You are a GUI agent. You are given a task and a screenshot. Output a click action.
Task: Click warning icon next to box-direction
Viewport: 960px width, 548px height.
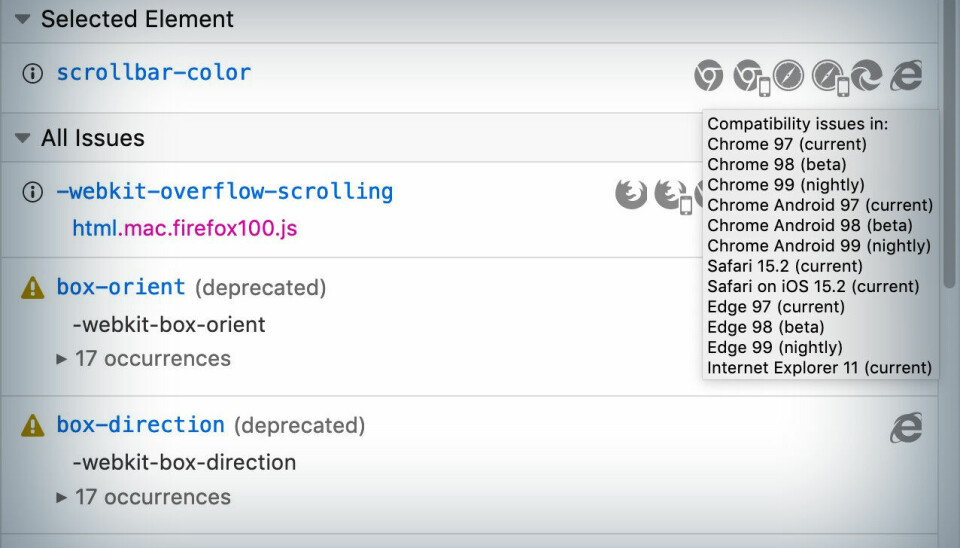tap(32, 426)
